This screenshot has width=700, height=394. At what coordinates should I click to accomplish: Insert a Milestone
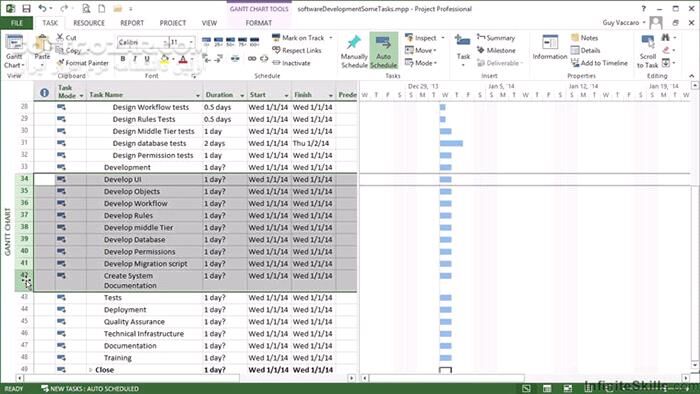pyautogui.click(x=496, y=50)
